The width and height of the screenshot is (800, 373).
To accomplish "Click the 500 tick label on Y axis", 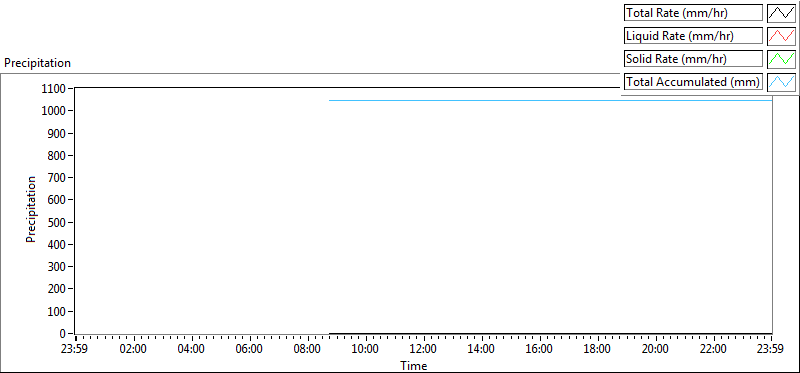I will tap(57, 222).
